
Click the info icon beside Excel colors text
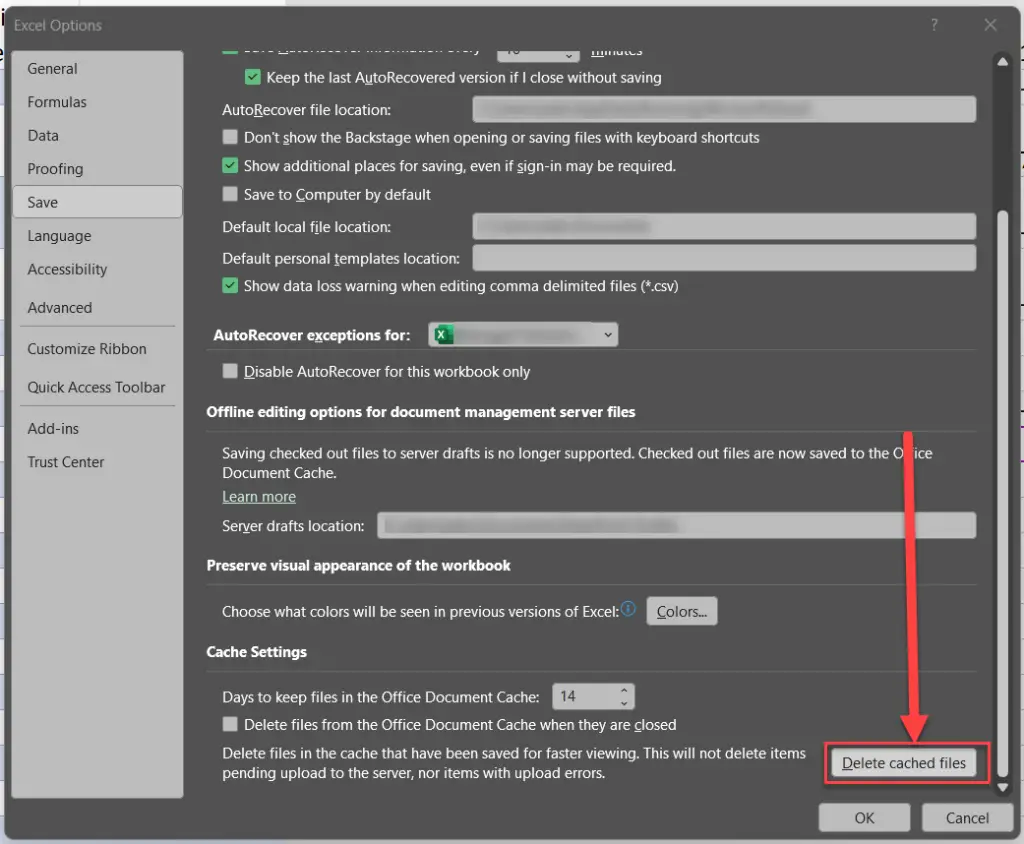(x=628, y=609)
